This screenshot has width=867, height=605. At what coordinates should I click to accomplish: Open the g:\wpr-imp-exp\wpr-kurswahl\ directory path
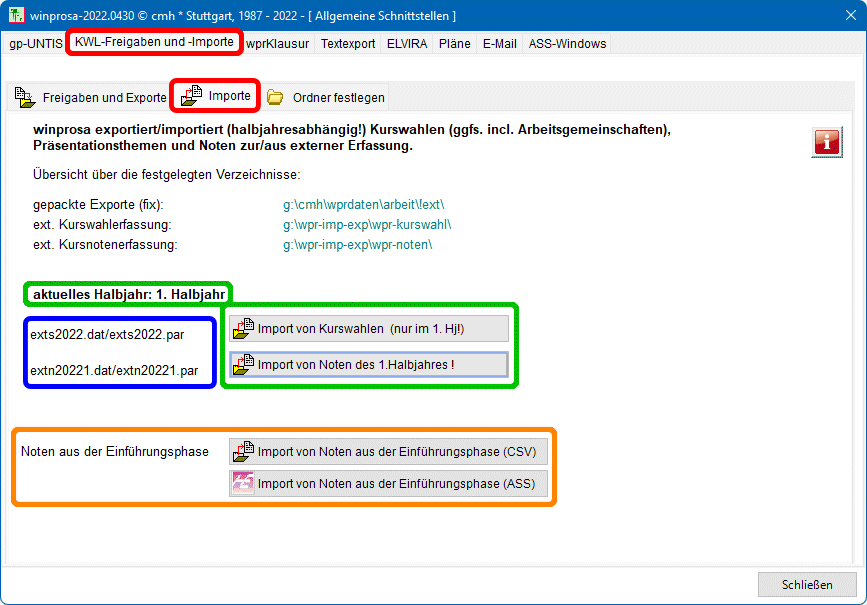pos(367,225)
